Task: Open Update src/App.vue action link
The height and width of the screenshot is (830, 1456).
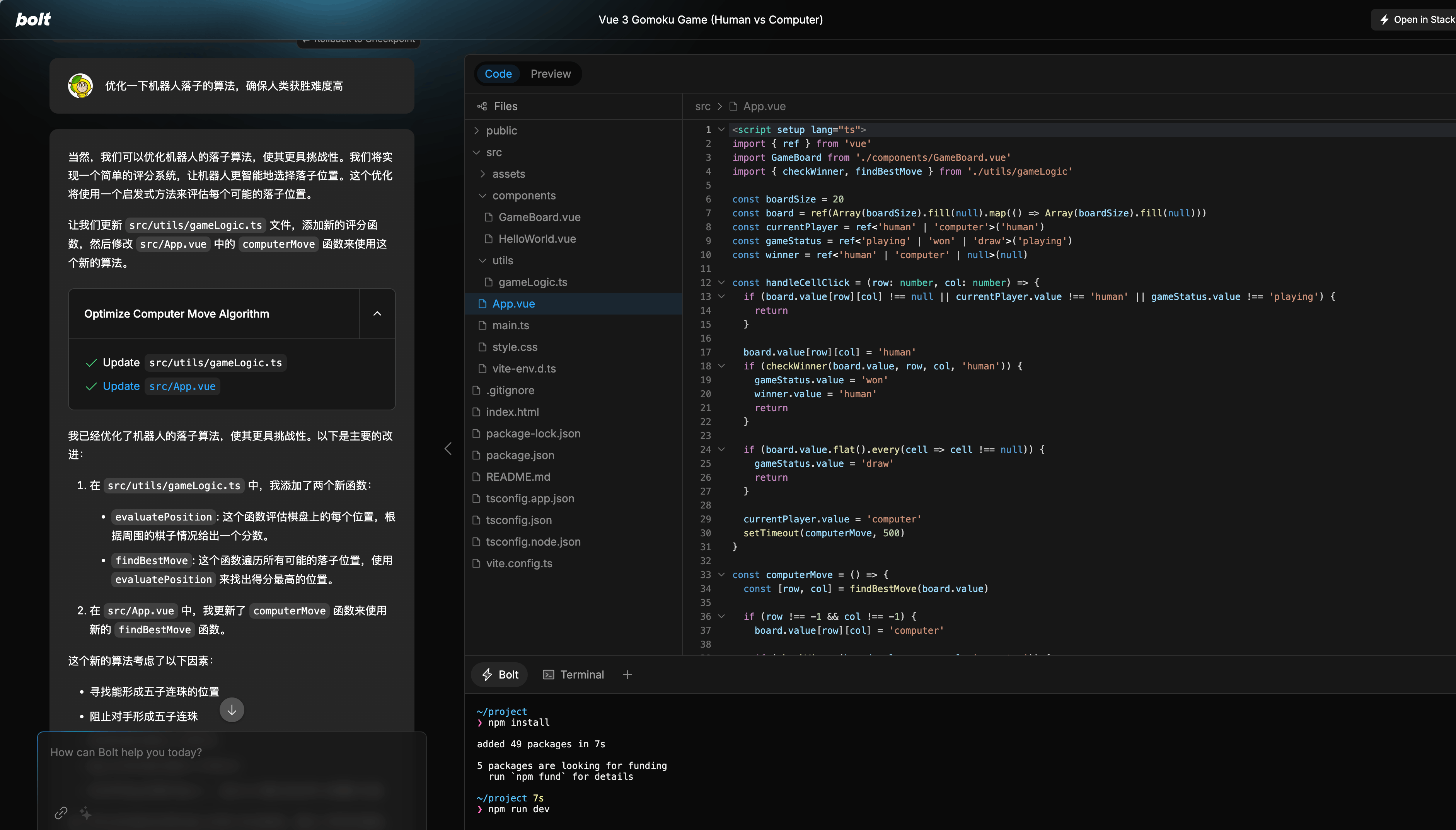Action: tap(159, 386)
